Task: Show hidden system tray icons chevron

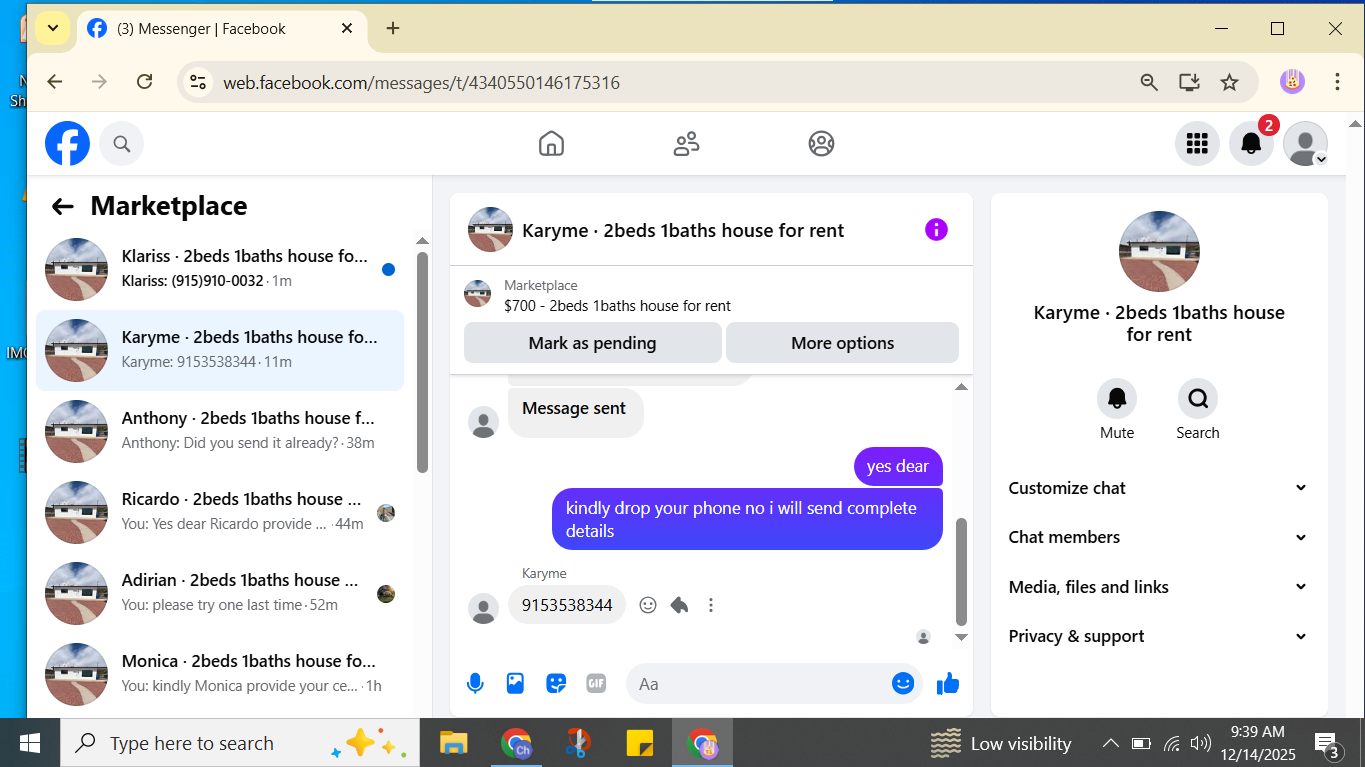Action: 1110,743
